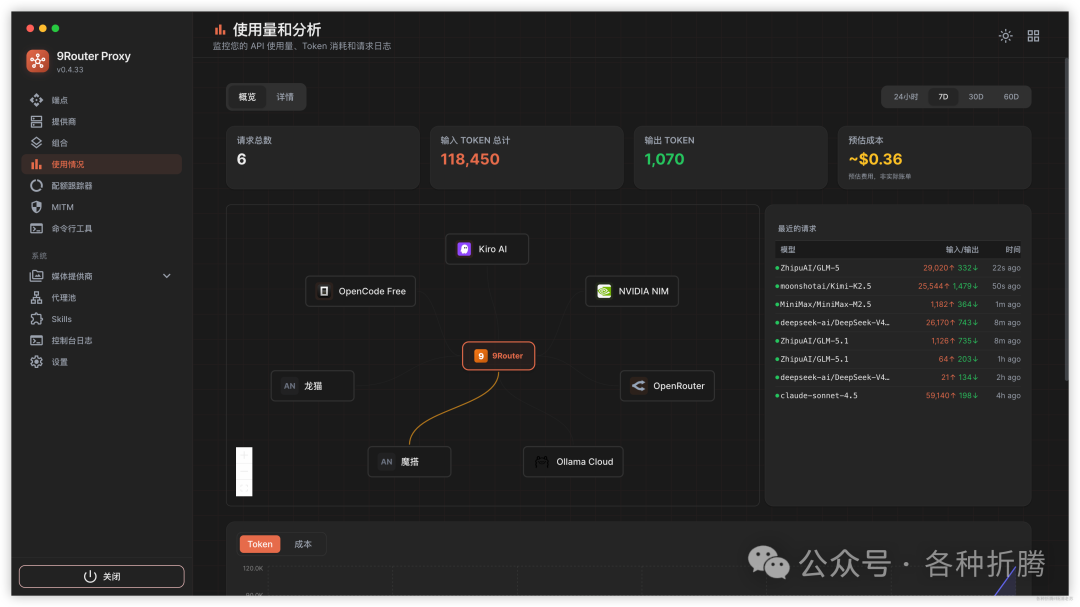Open the 设置 gear icon
The height and width of the screenshot is (607, 1080).
click(37, 361)
